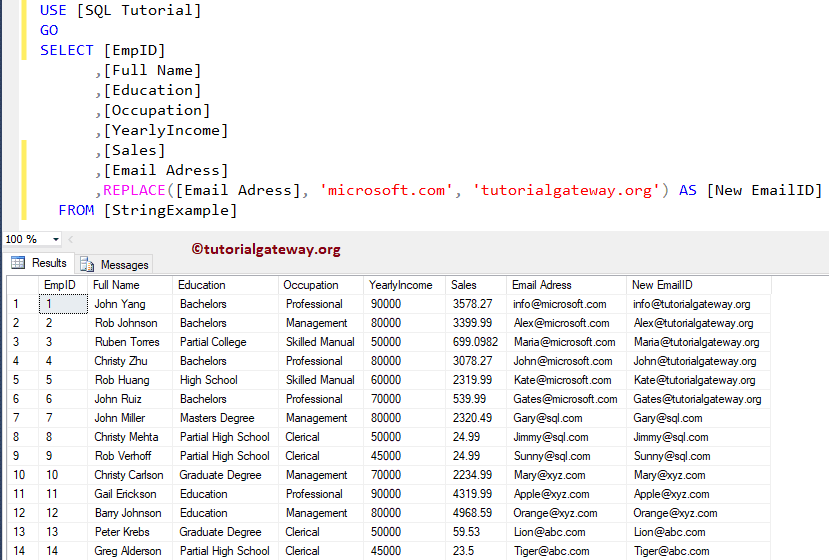This screenshot has height=560, width=829.
Task: Select the YearlyIncome column header
Action: [405, 285]
